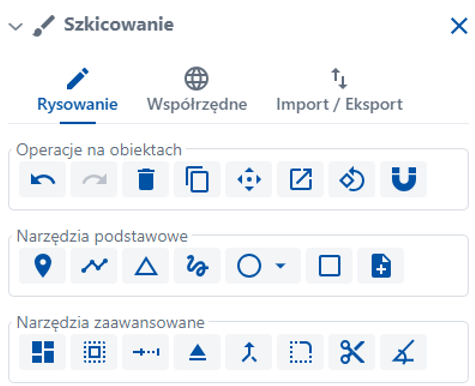Image resolution: width=475 pixels, height=386 pixels.
Task: Select the triangle polygon drawing tool
Action: [x=146, y=266]
